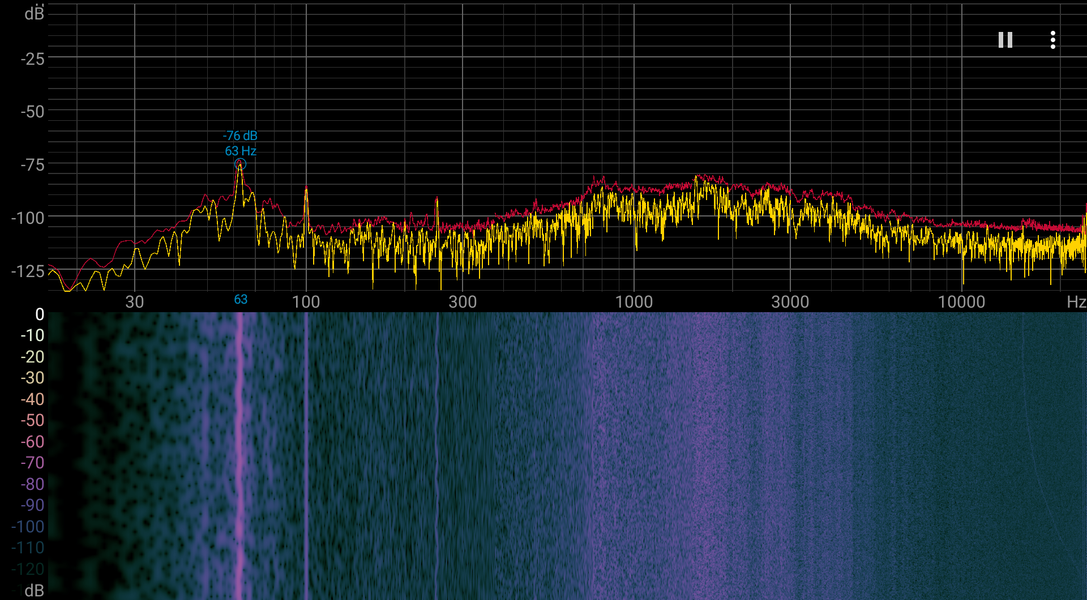This screenshot has width=1087, height=600.
Task: Select the peak marker circle at 63 Hz
Action: click(x=240, y=164)
